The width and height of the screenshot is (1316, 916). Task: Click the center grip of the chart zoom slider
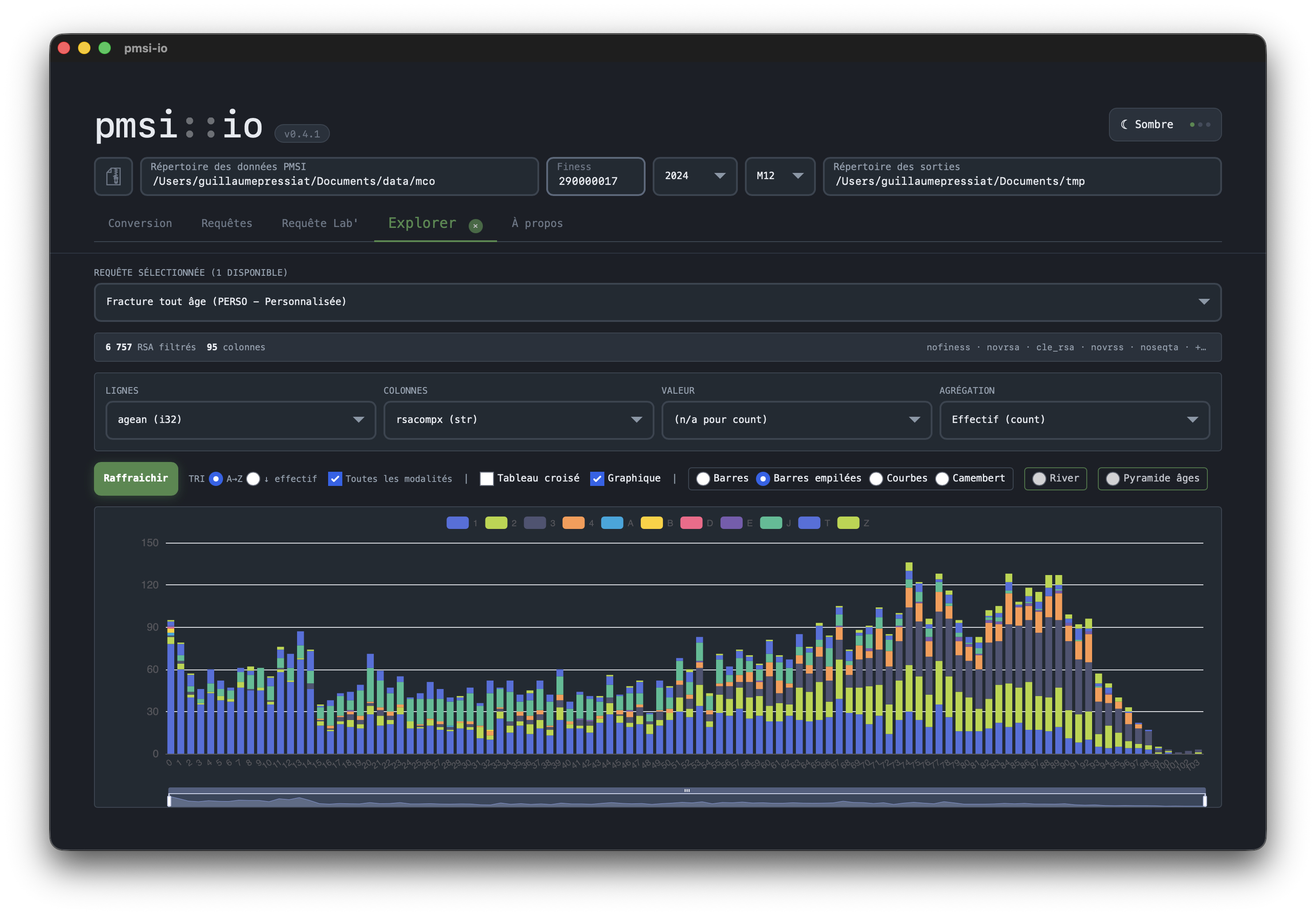point(687,791)
